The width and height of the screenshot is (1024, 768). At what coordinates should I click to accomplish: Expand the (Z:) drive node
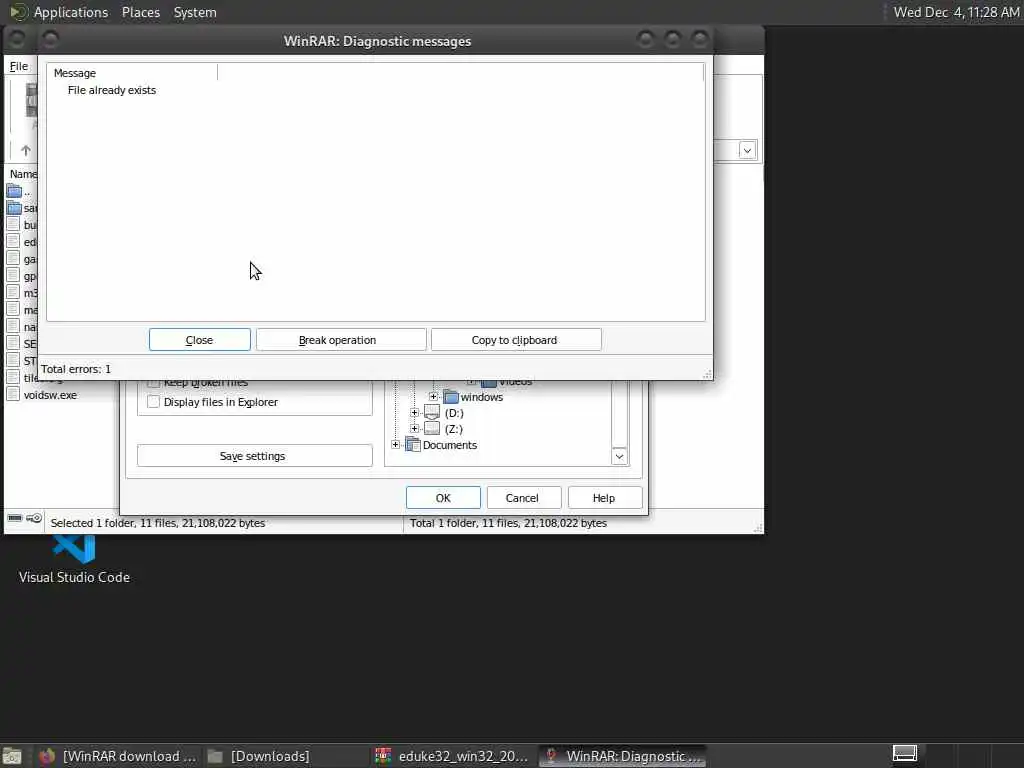(414, 429)
